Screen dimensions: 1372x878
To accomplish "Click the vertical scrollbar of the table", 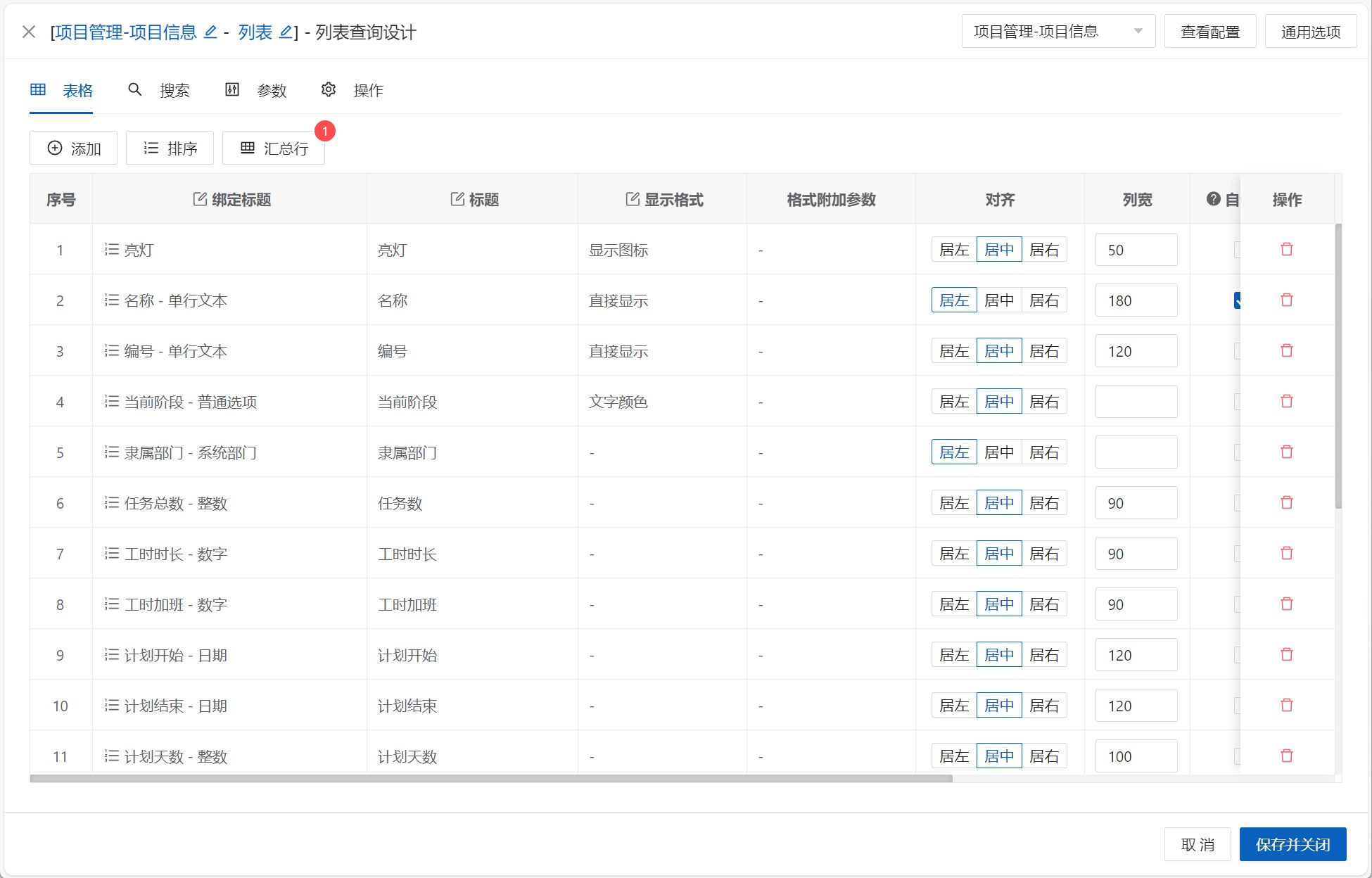I will click(1338, 366).
